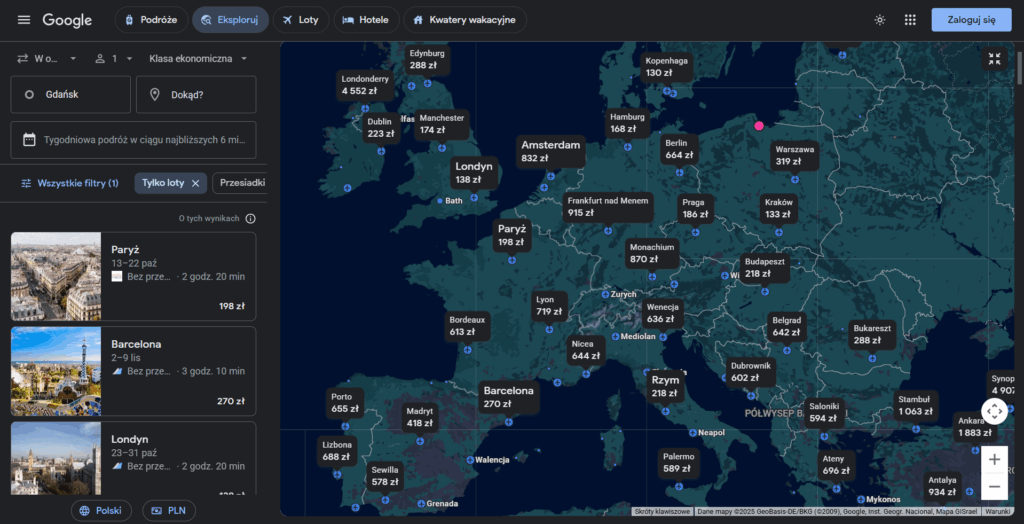Go to the Podróże tab
Viewport: 1024px width, 524px height.
151,20
